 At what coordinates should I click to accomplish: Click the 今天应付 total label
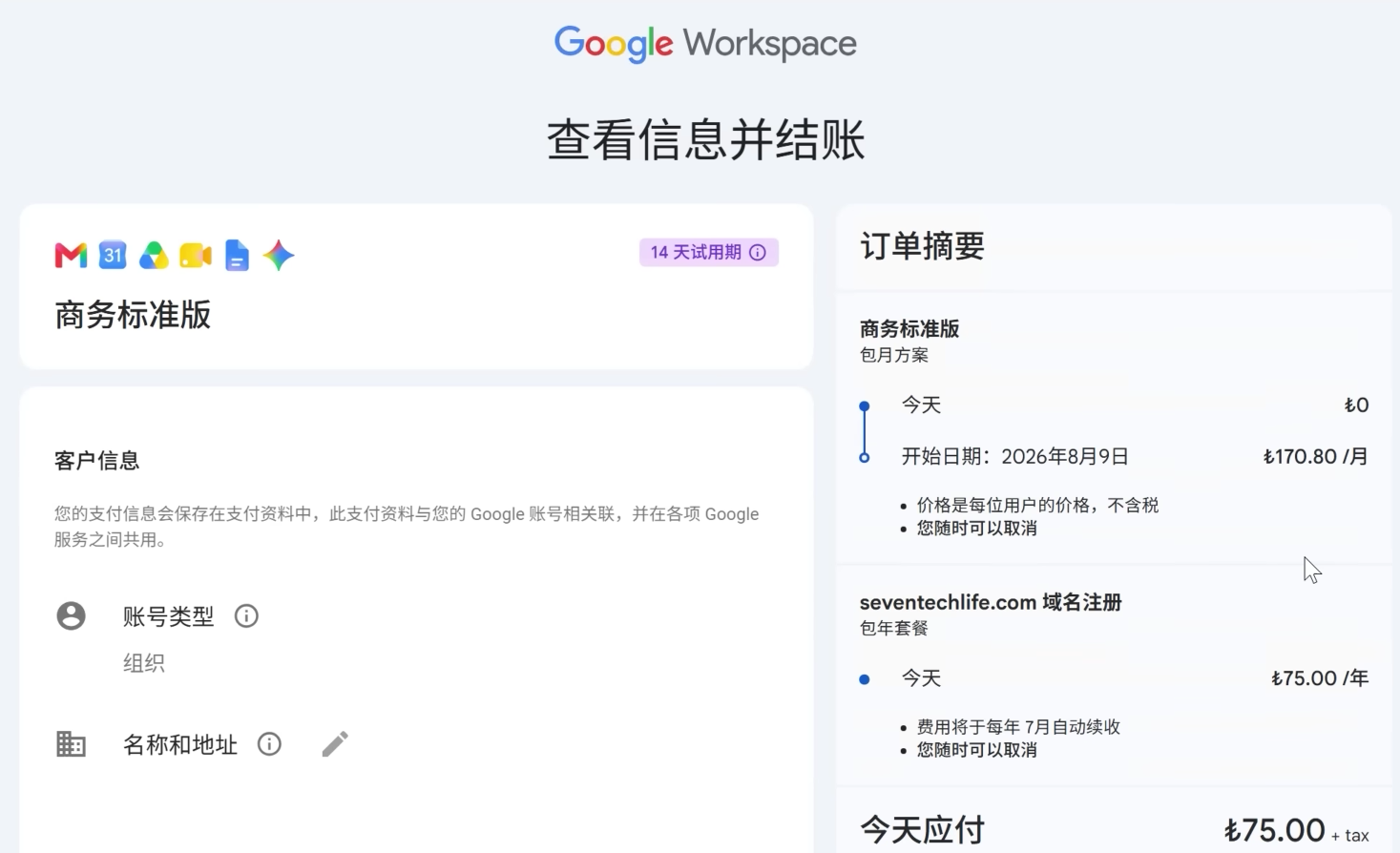[x=923, y=830]
